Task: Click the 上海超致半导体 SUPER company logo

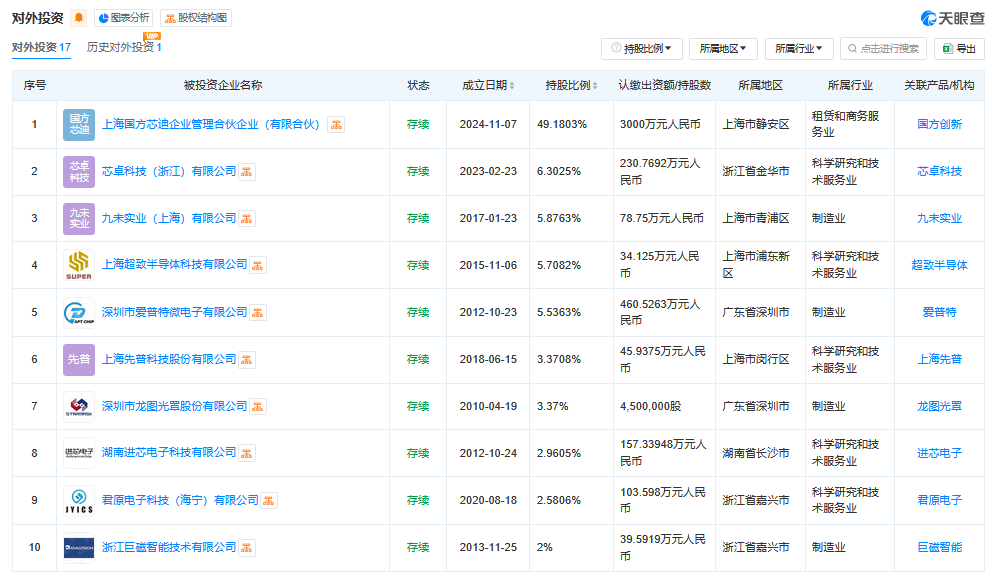Action: [x=79, y=265]
